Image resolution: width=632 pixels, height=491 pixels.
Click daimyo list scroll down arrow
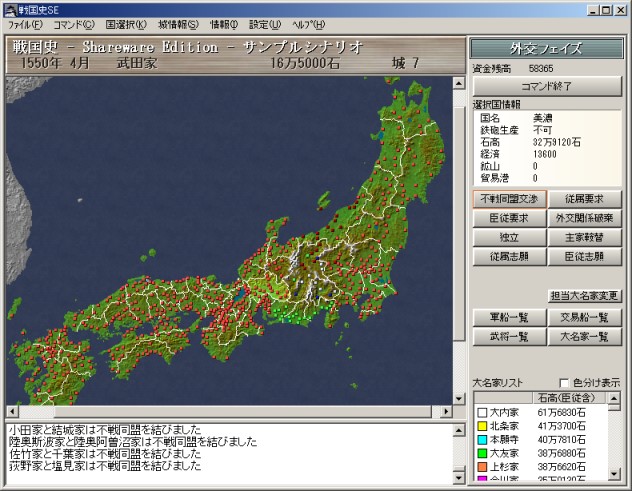pyautogui.click(x=614, y=474)
